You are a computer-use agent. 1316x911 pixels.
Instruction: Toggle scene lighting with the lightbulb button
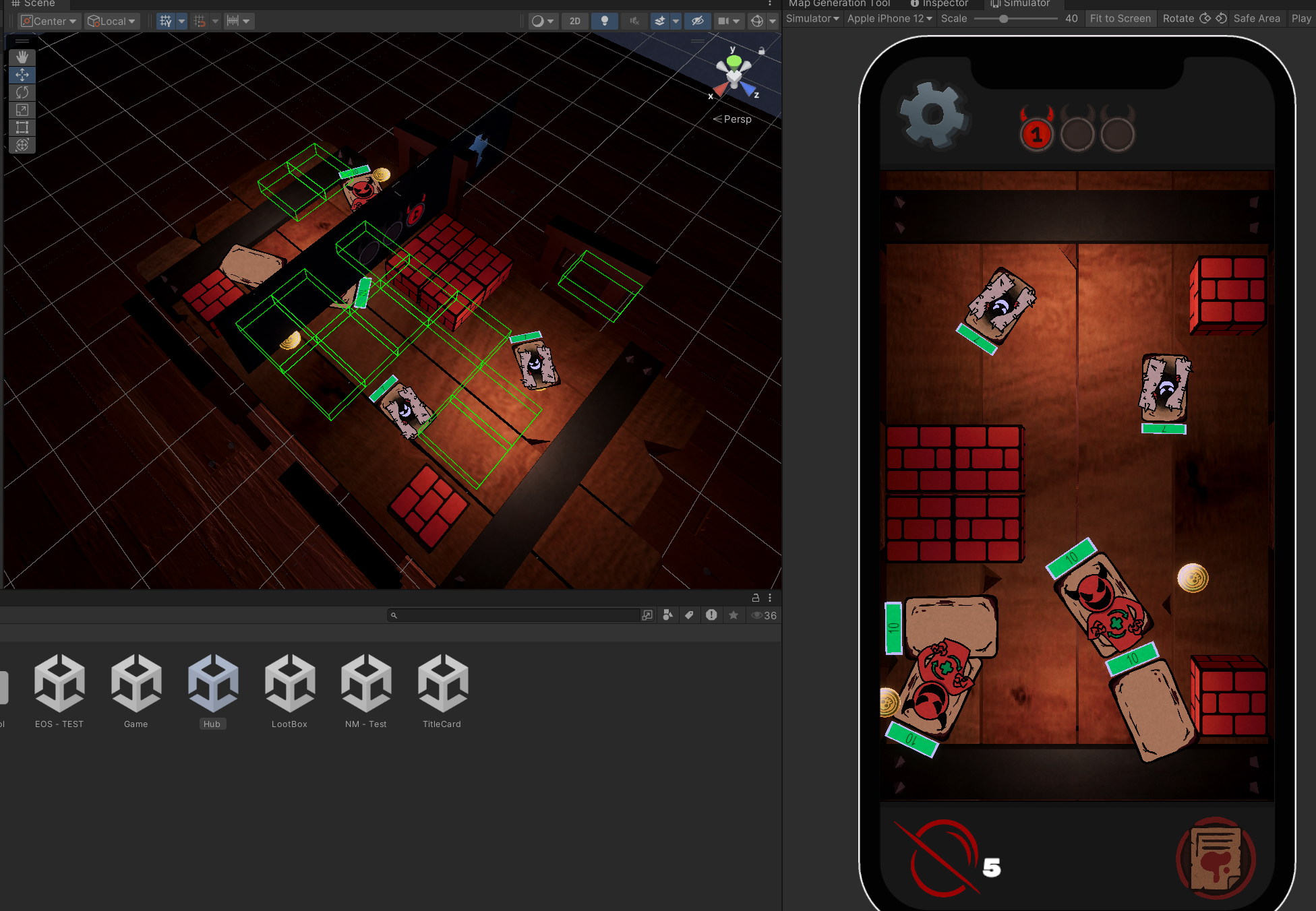pos(604,21)
